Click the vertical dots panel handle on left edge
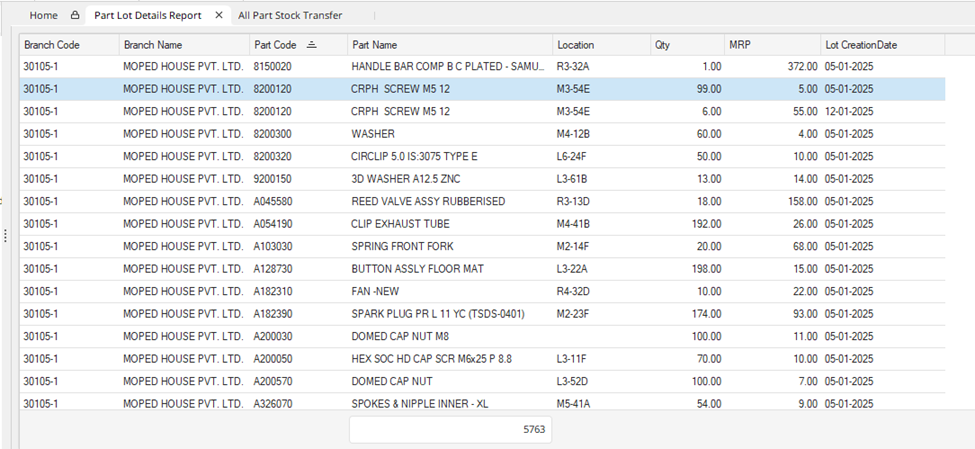This screenshot has width=975, height=449. point(5,236)
